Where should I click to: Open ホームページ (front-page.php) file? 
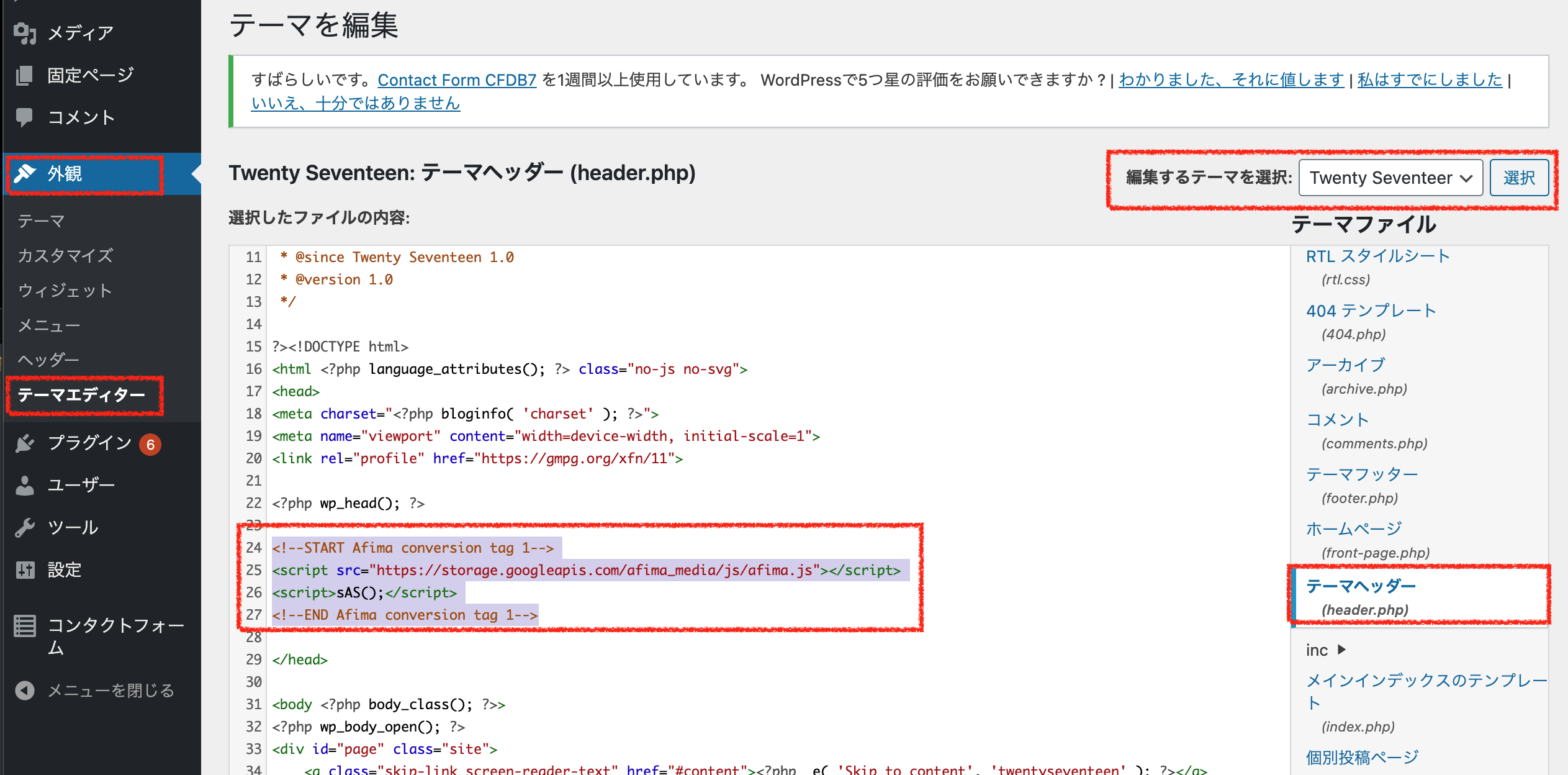[1354, 530]
